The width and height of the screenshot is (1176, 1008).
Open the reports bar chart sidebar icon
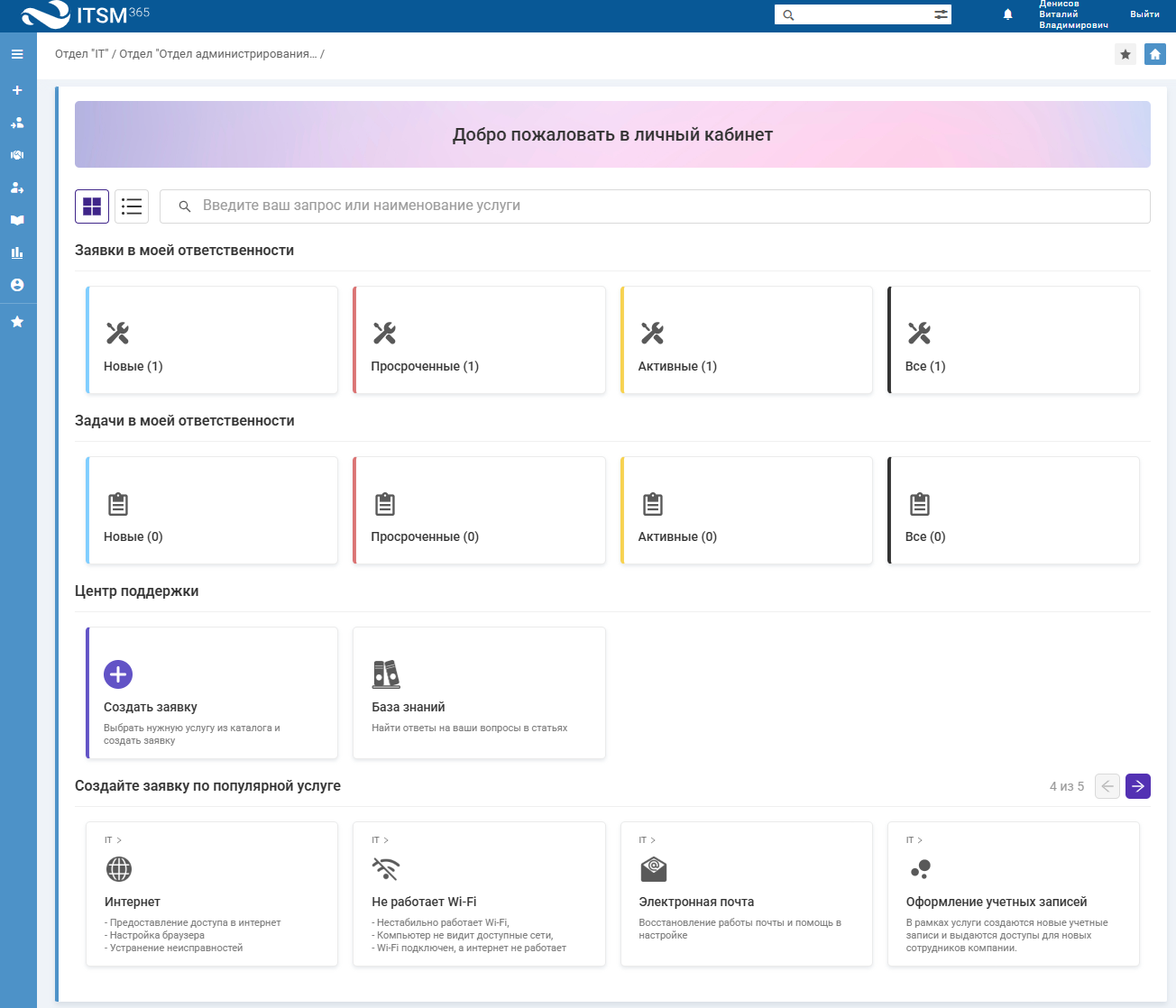[x=17, y=252]
